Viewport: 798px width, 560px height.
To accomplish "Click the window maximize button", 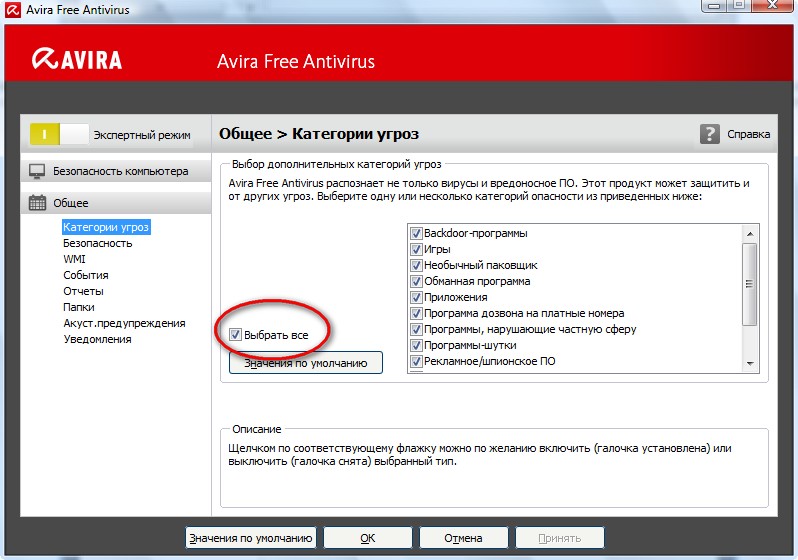I will coord(739,5).
